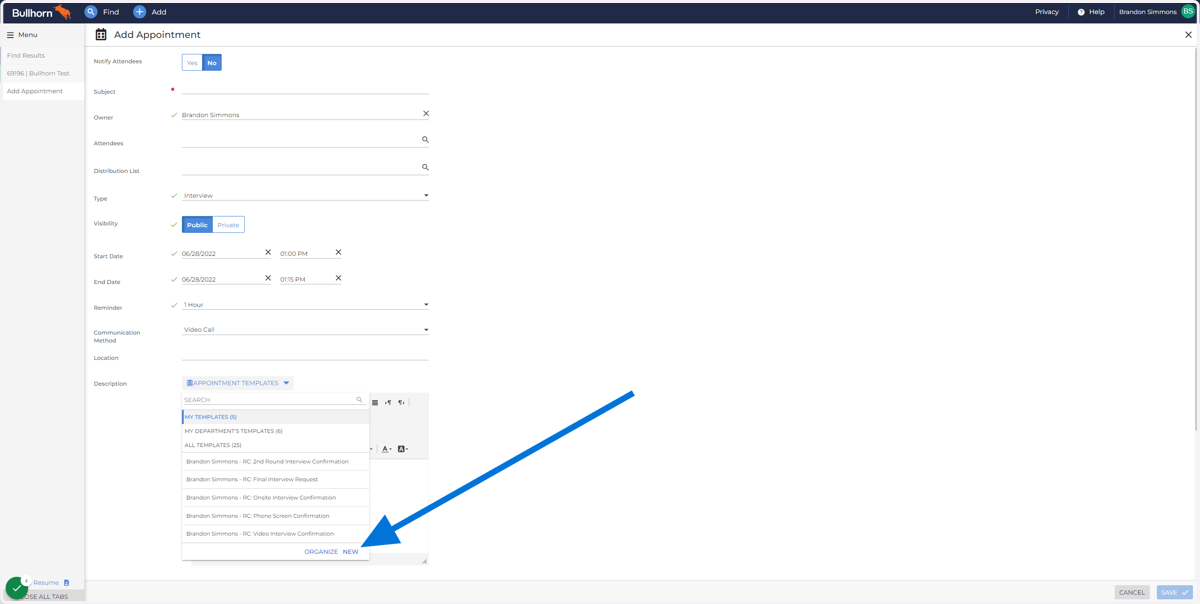Collapse the Appointment Templates dropdown
This screenshot has width=1200, height=604.
[238, 383]
